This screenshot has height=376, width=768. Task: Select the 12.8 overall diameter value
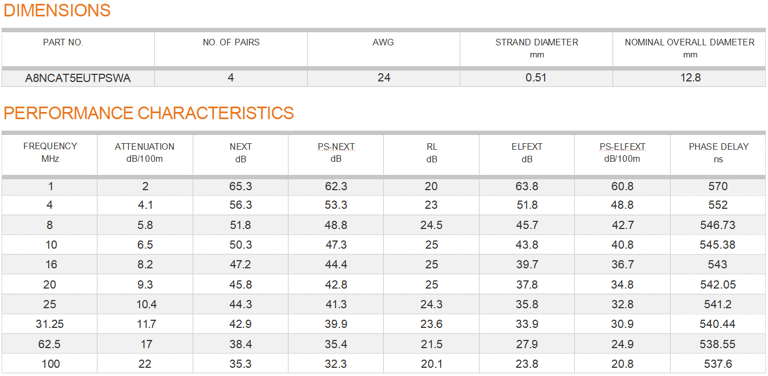click(690, 78)
